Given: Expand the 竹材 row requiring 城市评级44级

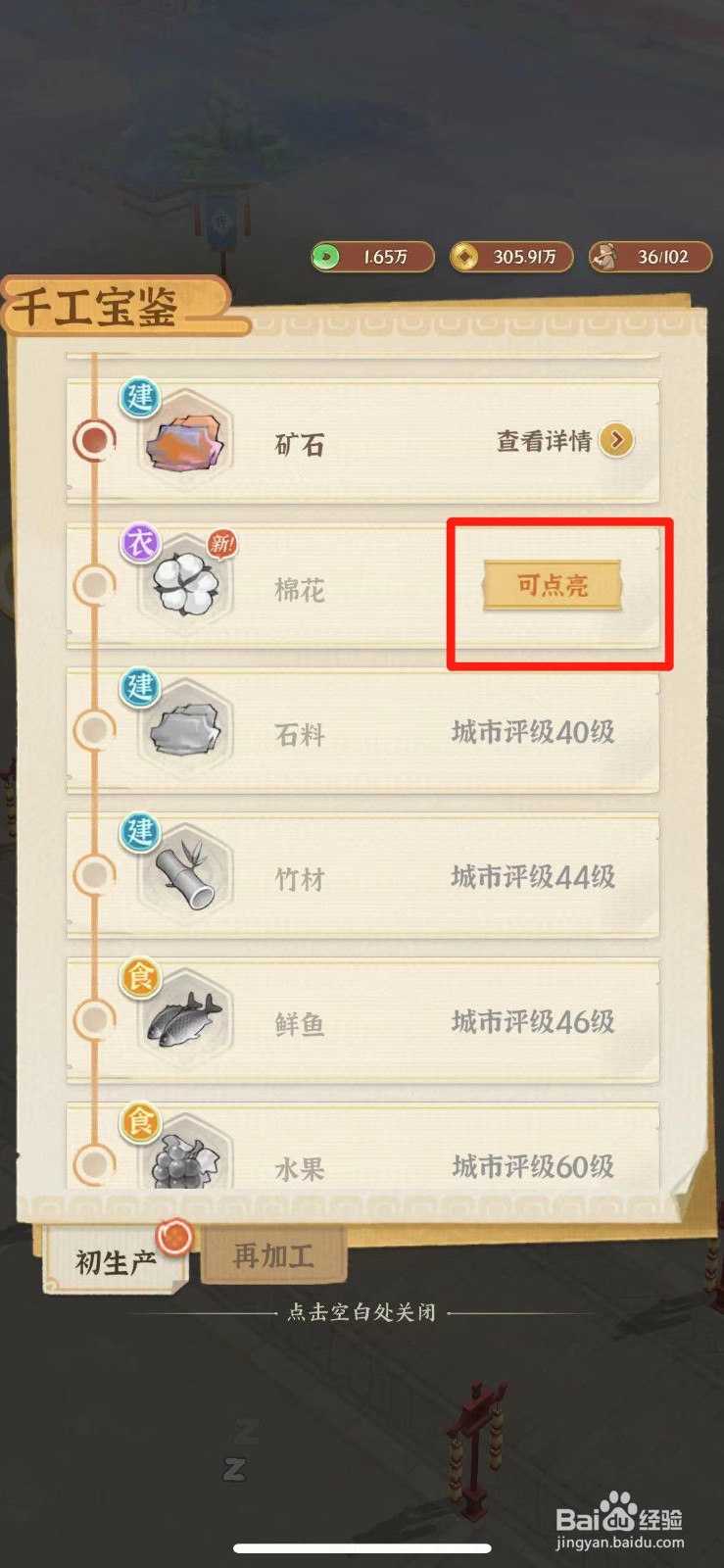Looking at the screenshot, I should 362,875.
